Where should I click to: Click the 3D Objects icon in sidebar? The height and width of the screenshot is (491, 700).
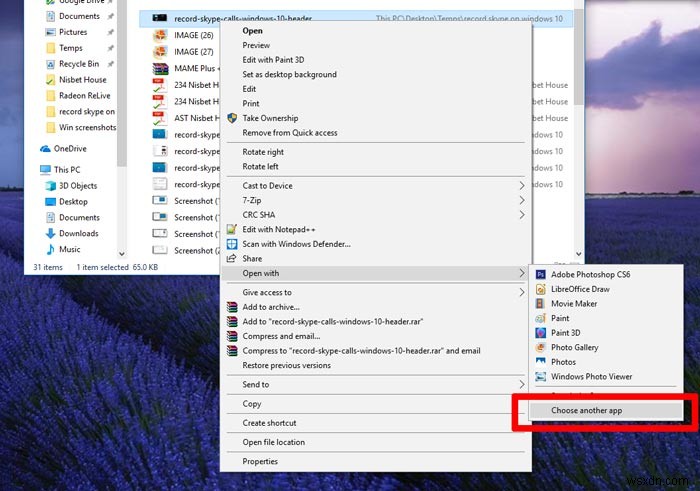click(x=50, y=186)
